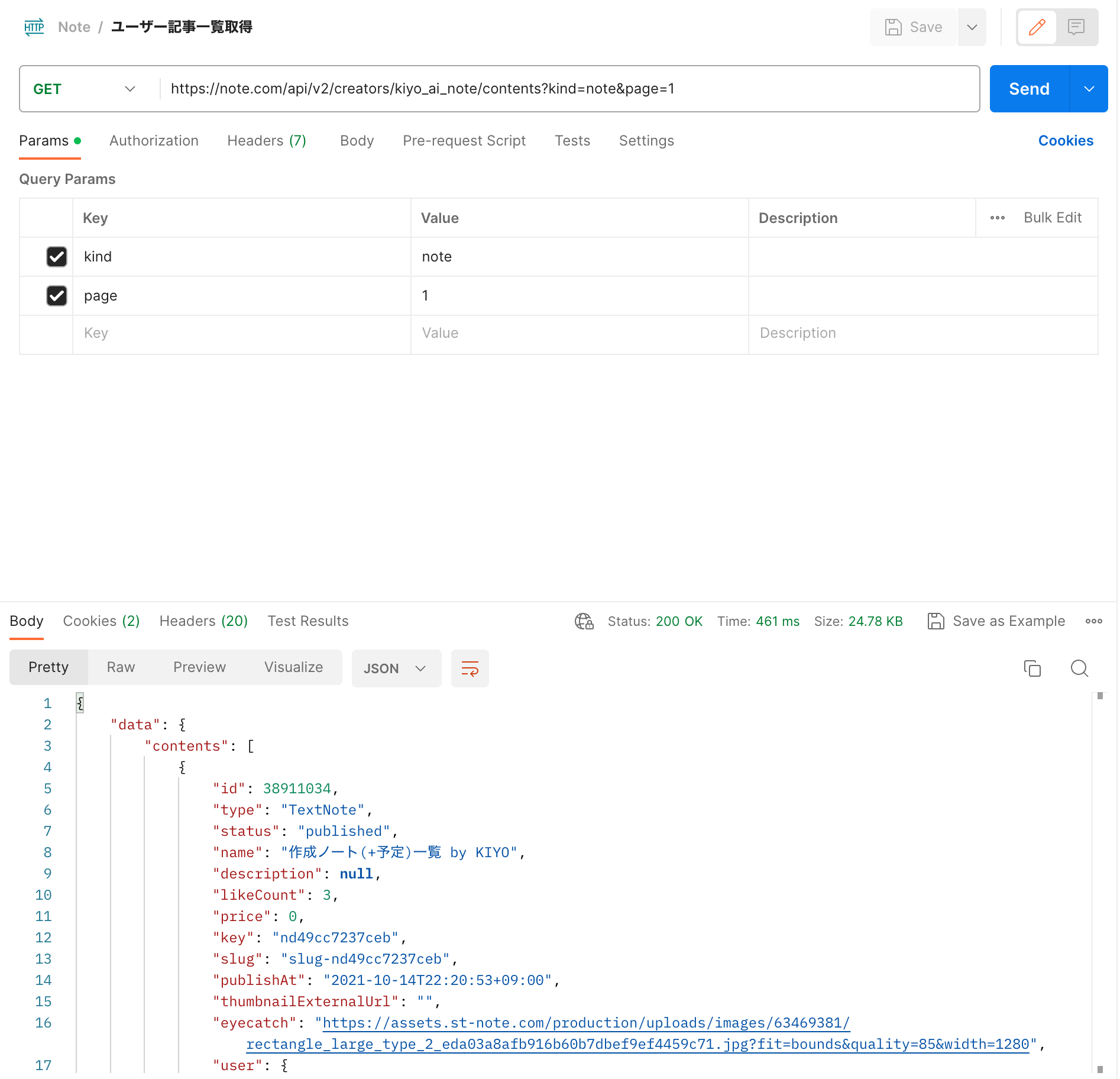Expand the Send options arrow

tap(1089, 89)
